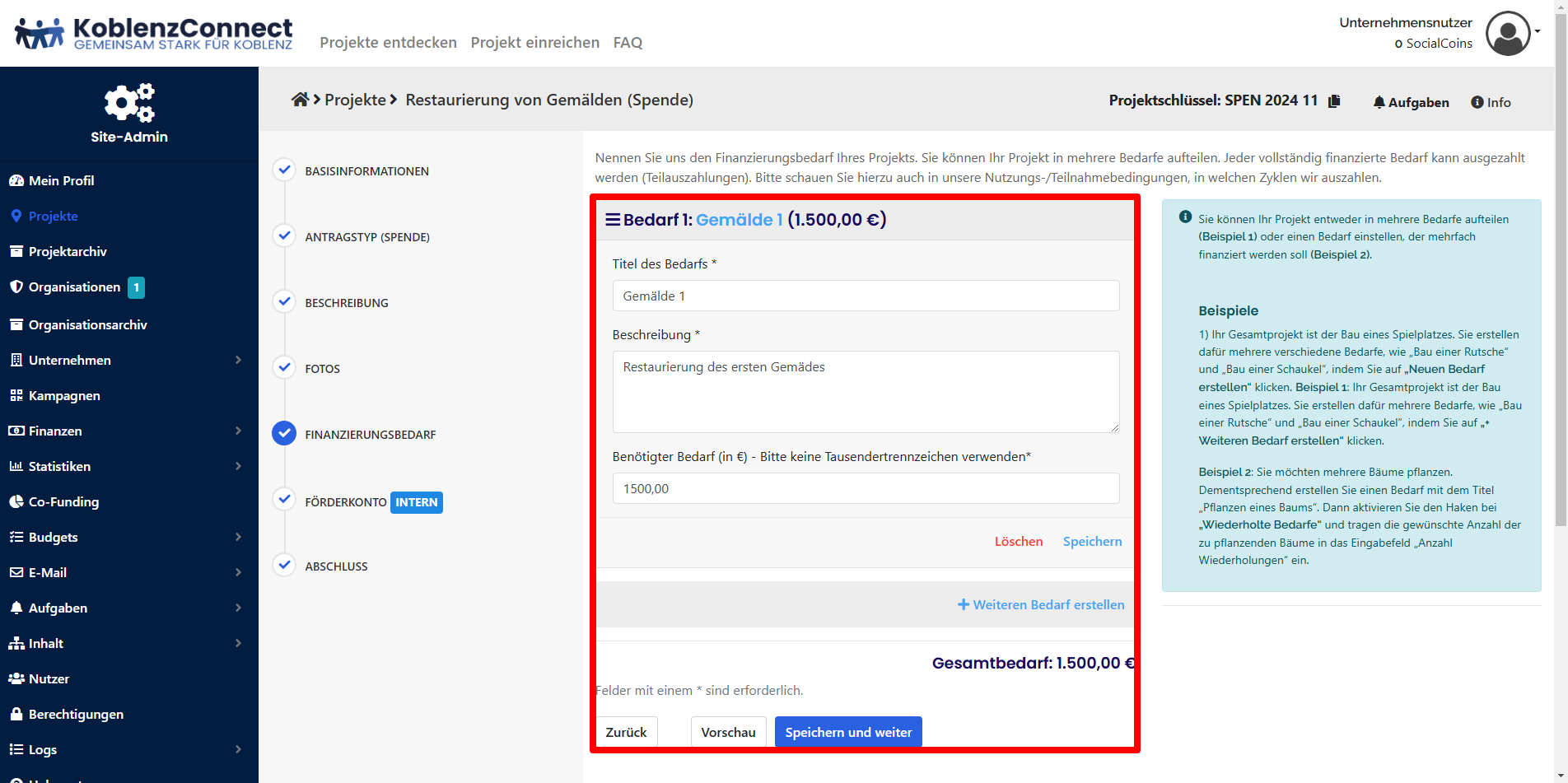This screenshot has width=1568, height=783.
Task: Click the user avatar icon
Action: pyautogui.click(x=1508, y=34)
